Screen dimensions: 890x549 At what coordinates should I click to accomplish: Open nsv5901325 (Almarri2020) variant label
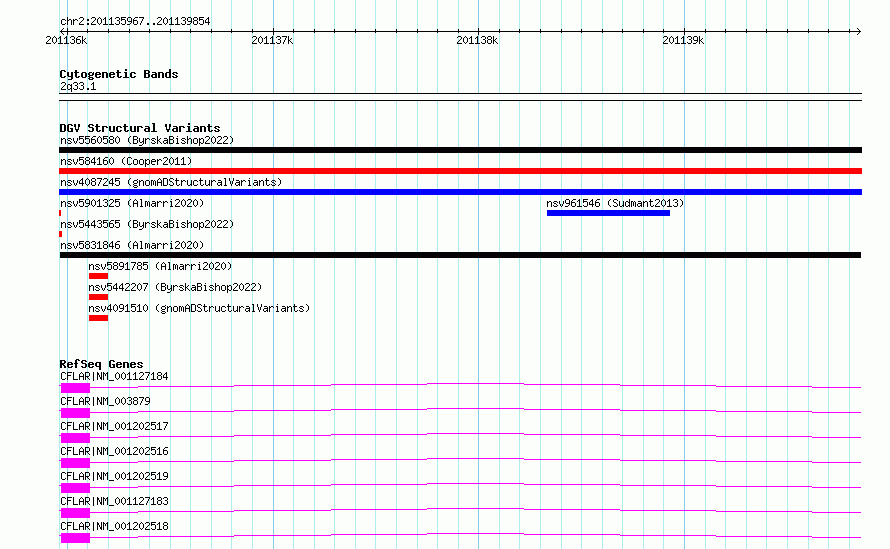(x=132, y=203)
